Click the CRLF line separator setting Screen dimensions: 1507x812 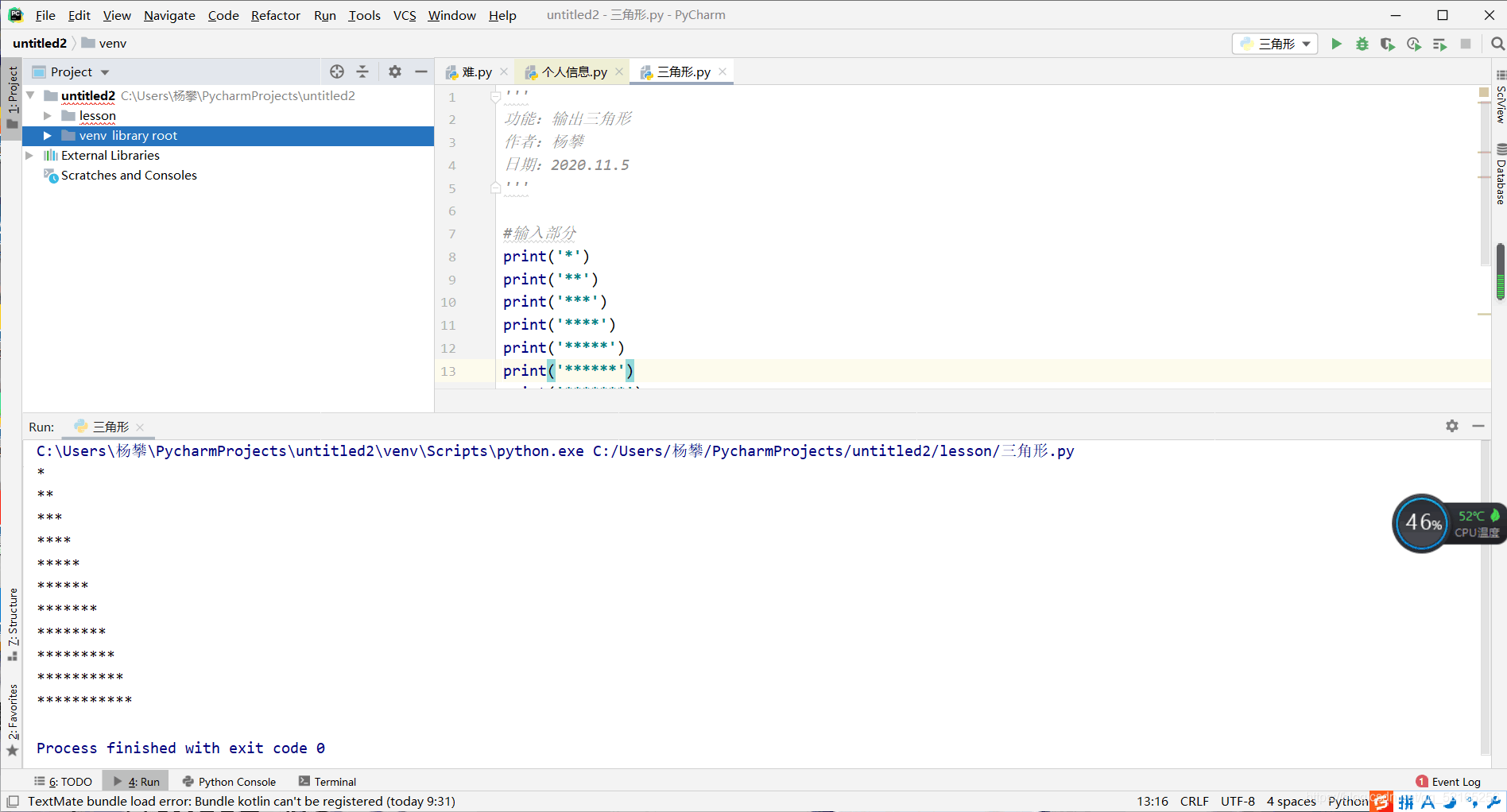tap(1194, 801)
